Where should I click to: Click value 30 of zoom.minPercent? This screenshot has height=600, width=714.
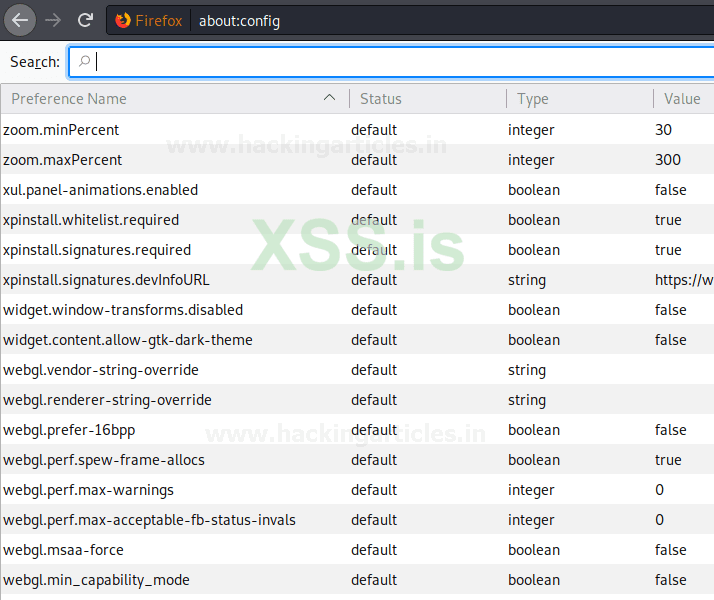(663, 130)
